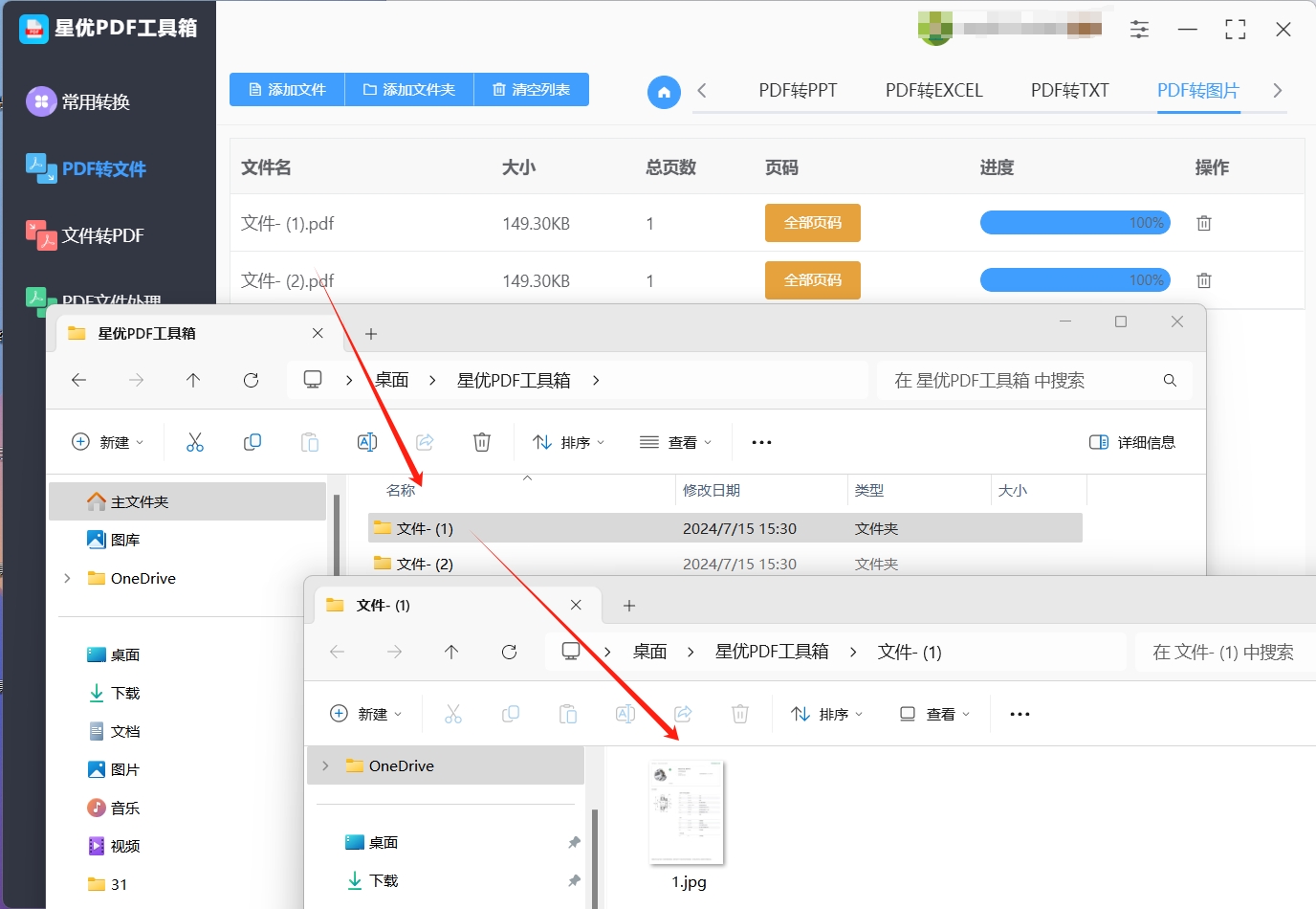This screenshot has width=1316, height=909.
Task: Open settings icon in PDF toolbox title bar
Action: 1139,30
